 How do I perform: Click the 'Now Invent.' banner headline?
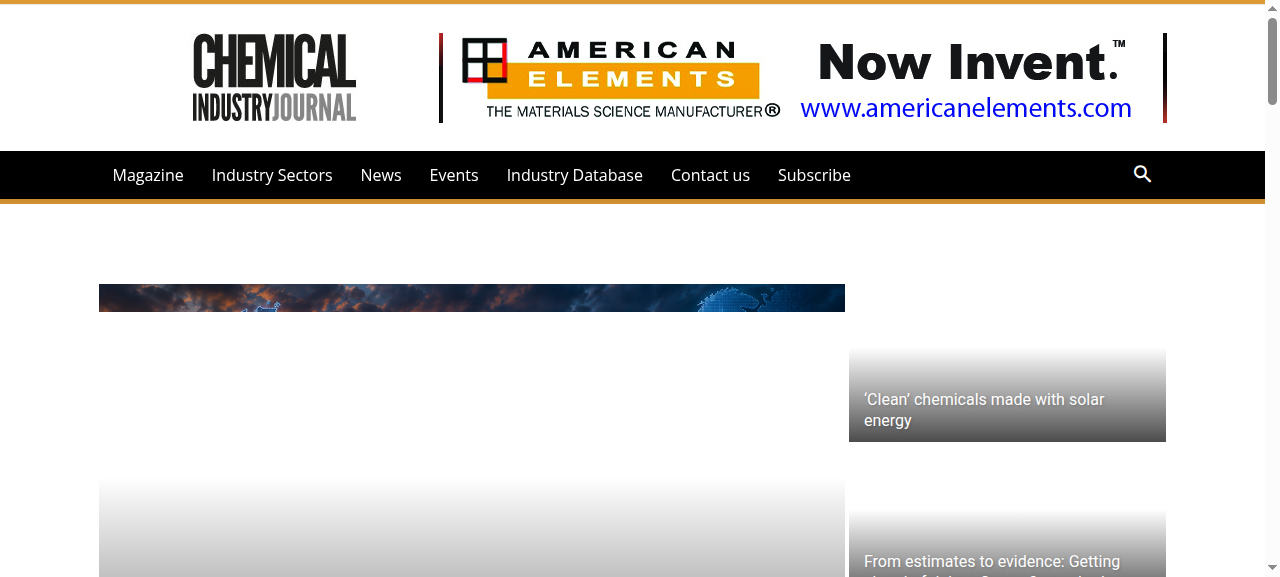[971, 62]
